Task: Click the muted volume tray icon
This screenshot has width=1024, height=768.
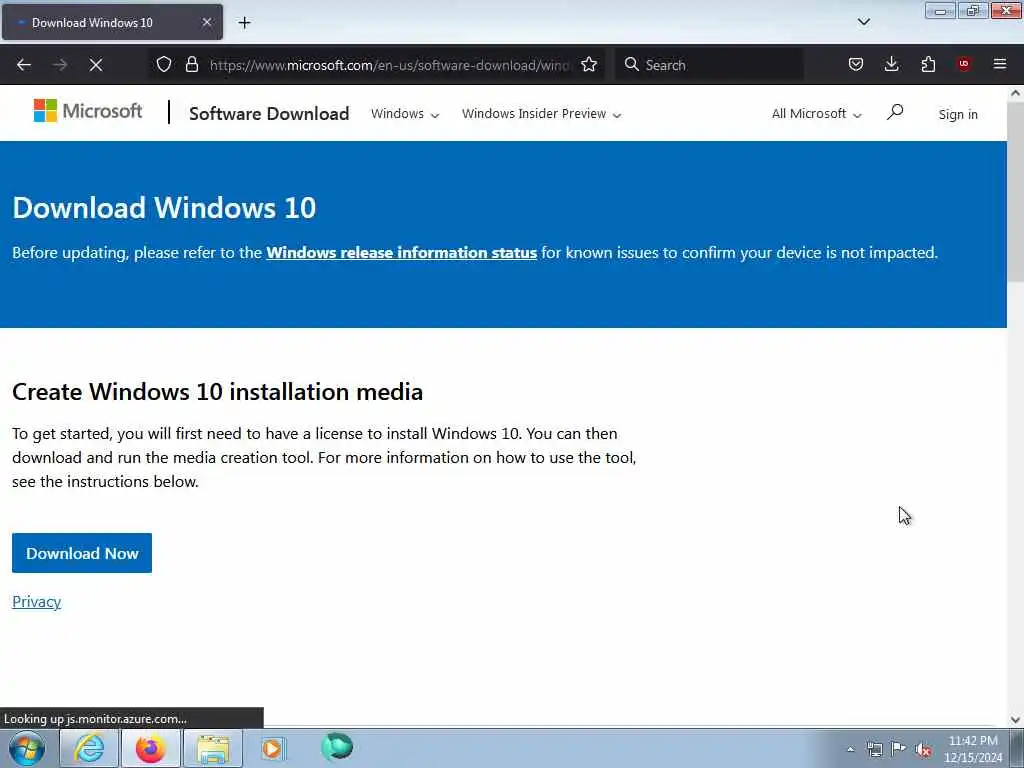Action: 923,750
